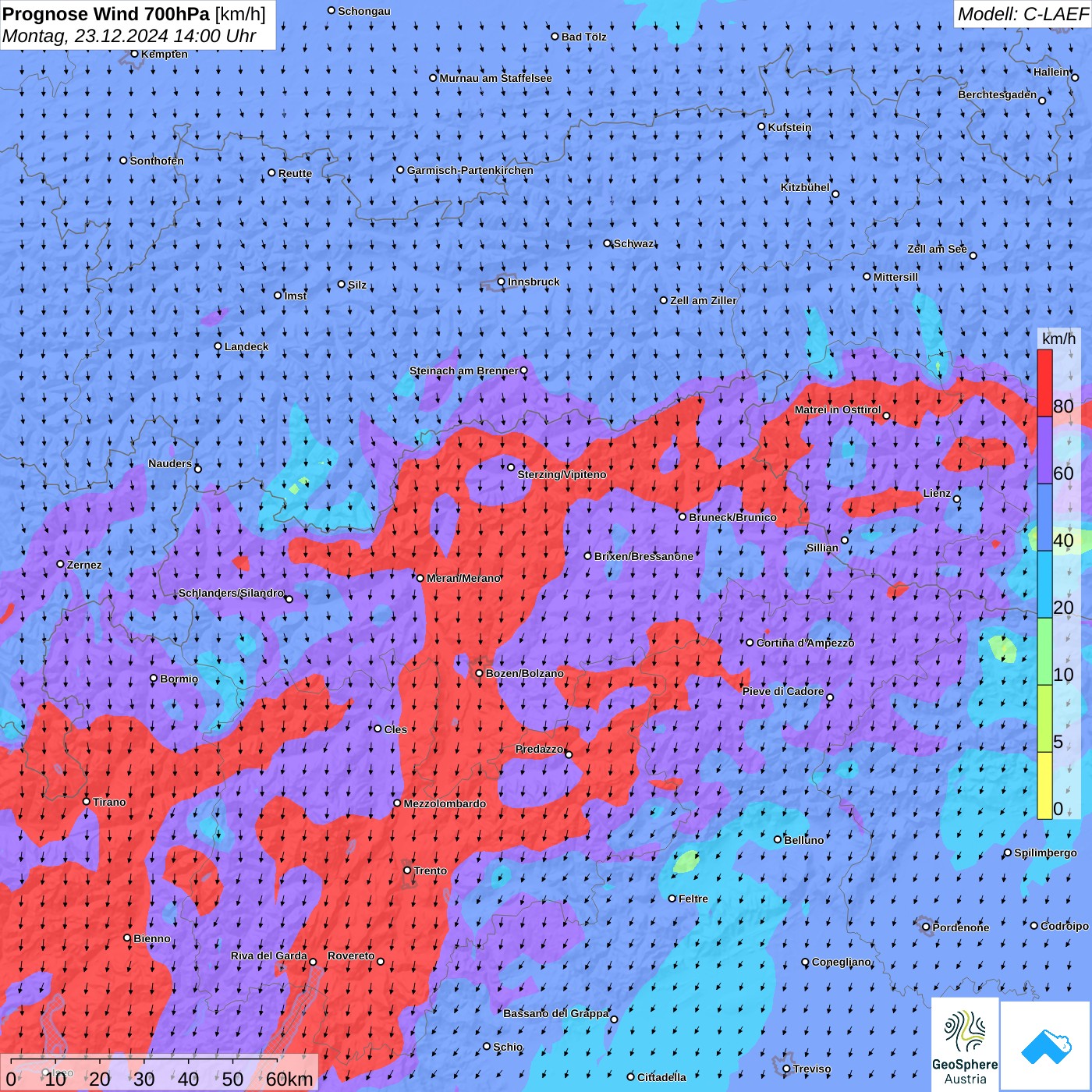Click the Zell am See marker
The height and width of the screenshot is (1092, 1092).
pos(973,255)
